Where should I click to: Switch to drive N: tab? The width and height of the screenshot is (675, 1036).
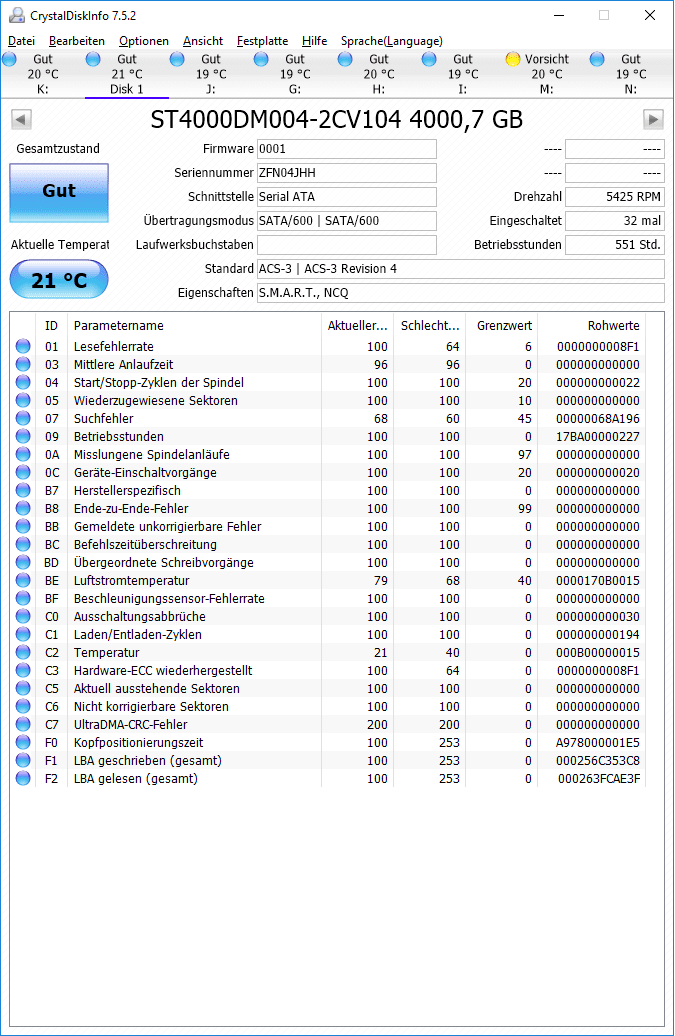point(630,74)
